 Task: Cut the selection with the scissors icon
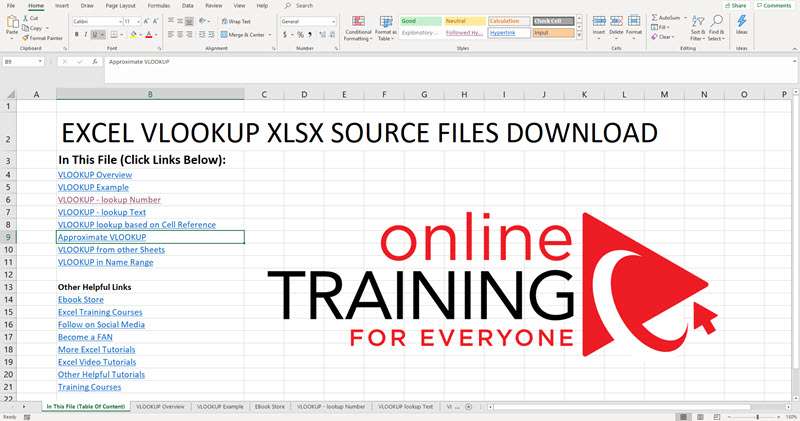pos(26,18)
